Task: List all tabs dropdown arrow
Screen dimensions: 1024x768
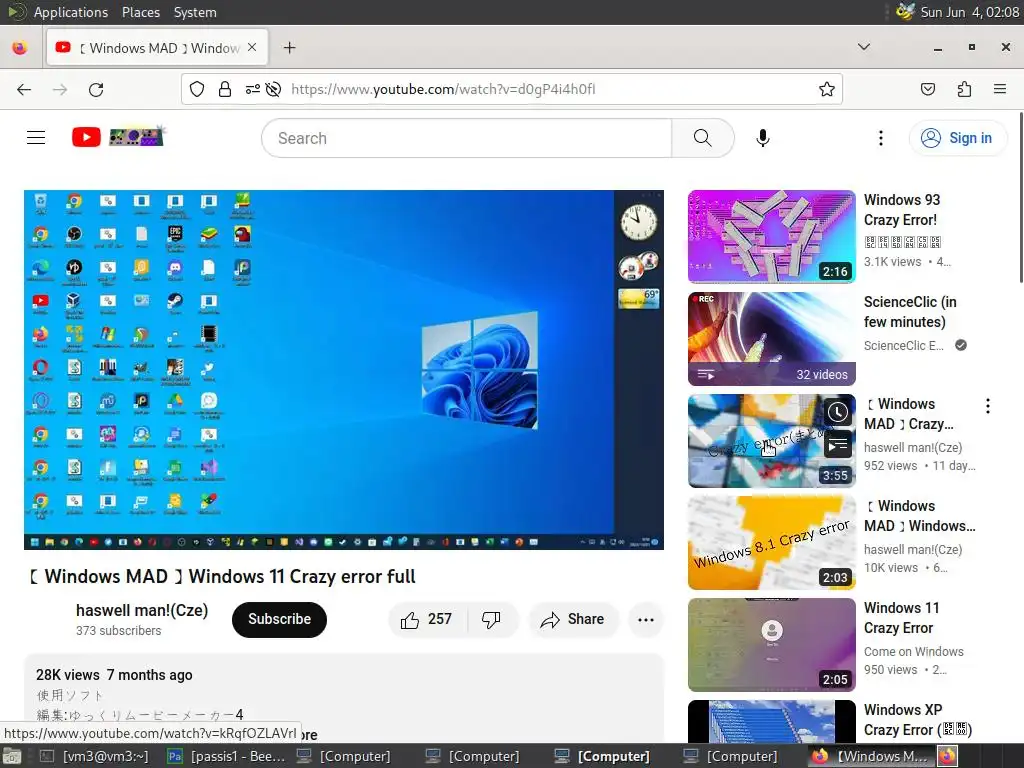Action: 863,47
